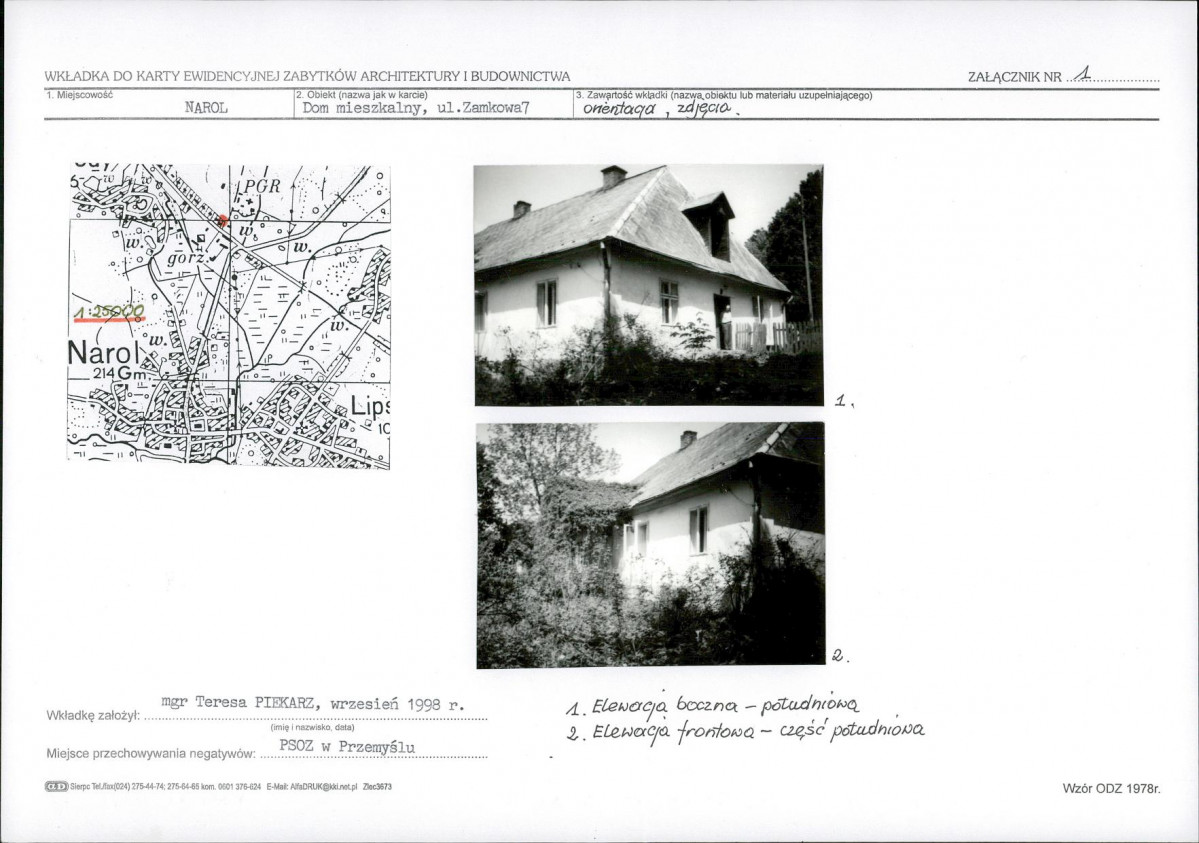Click the object name 'Dom mieszkalny, ul.Zamkowa7'

416,108
